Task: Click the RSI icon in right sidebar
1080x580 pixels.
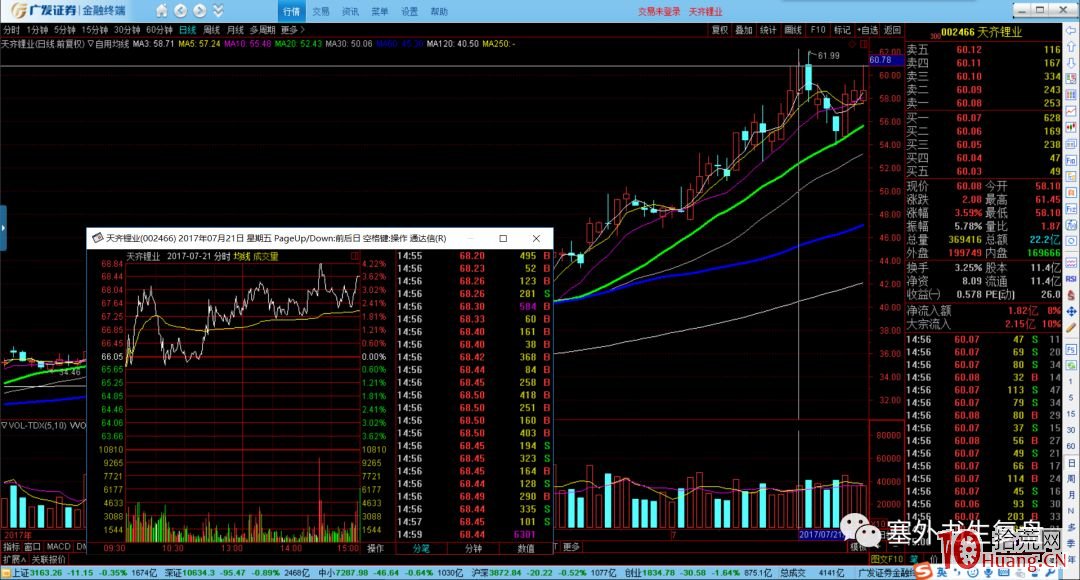Action: tap(1071, 279)
